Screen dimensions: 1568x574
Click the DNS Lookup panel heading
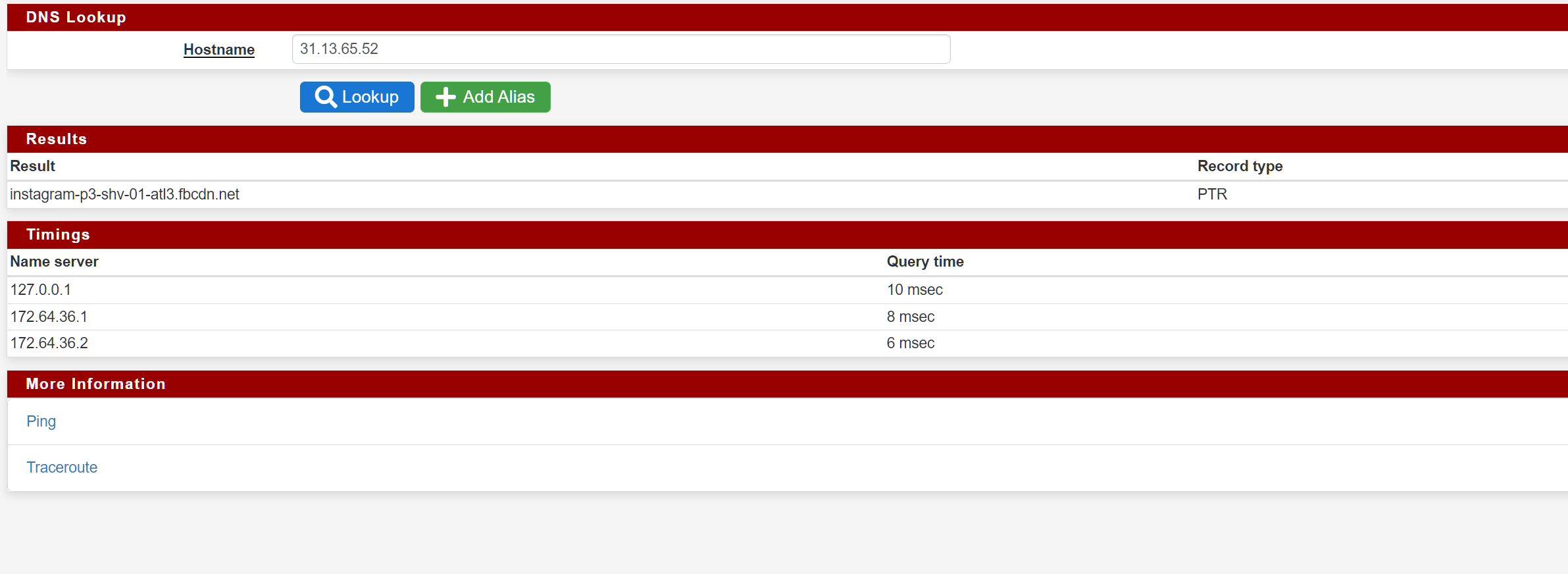point(76,17)
